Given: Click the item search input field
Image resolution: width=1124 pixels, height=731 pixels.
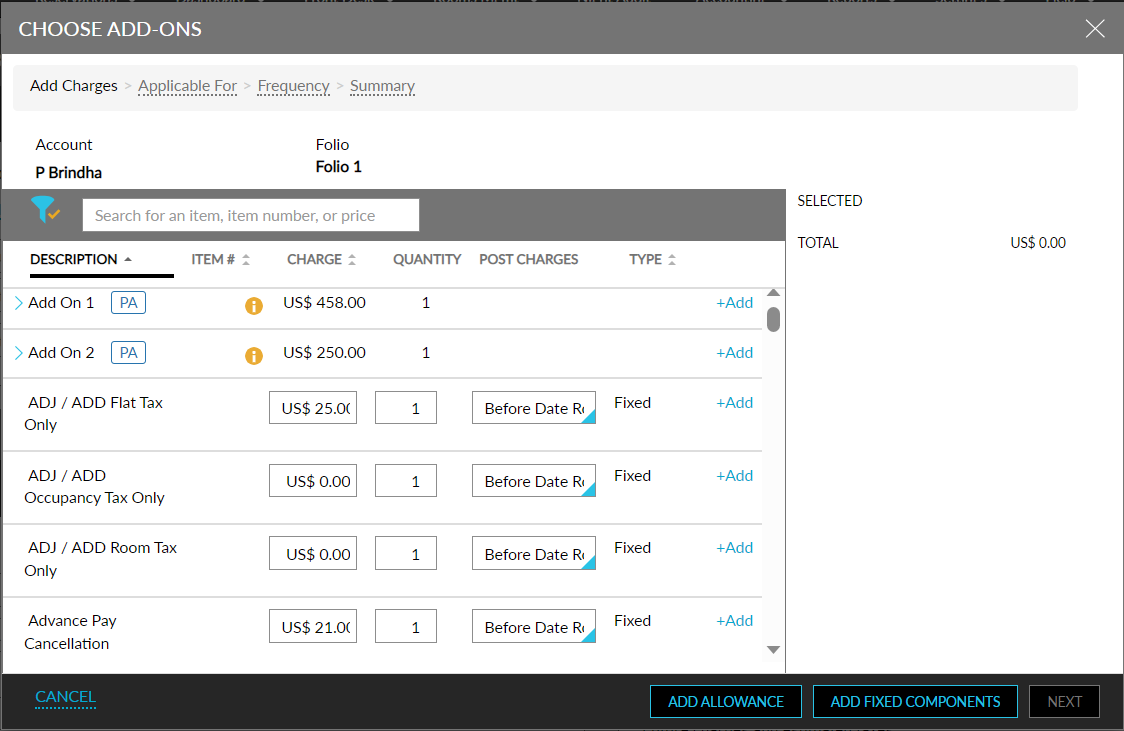Looking at the screenshot, I should tap(250, 214).
